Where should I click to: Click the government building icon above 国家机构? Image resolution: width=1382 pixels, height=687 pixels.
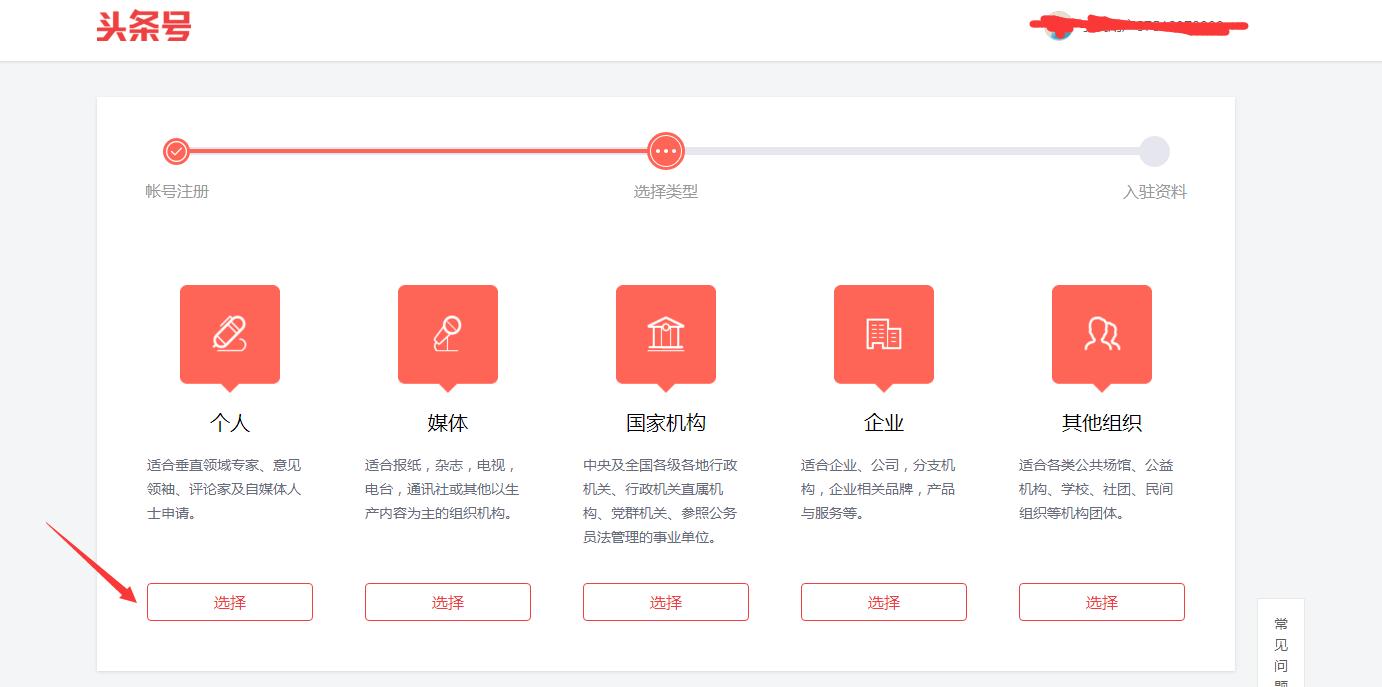665,334
